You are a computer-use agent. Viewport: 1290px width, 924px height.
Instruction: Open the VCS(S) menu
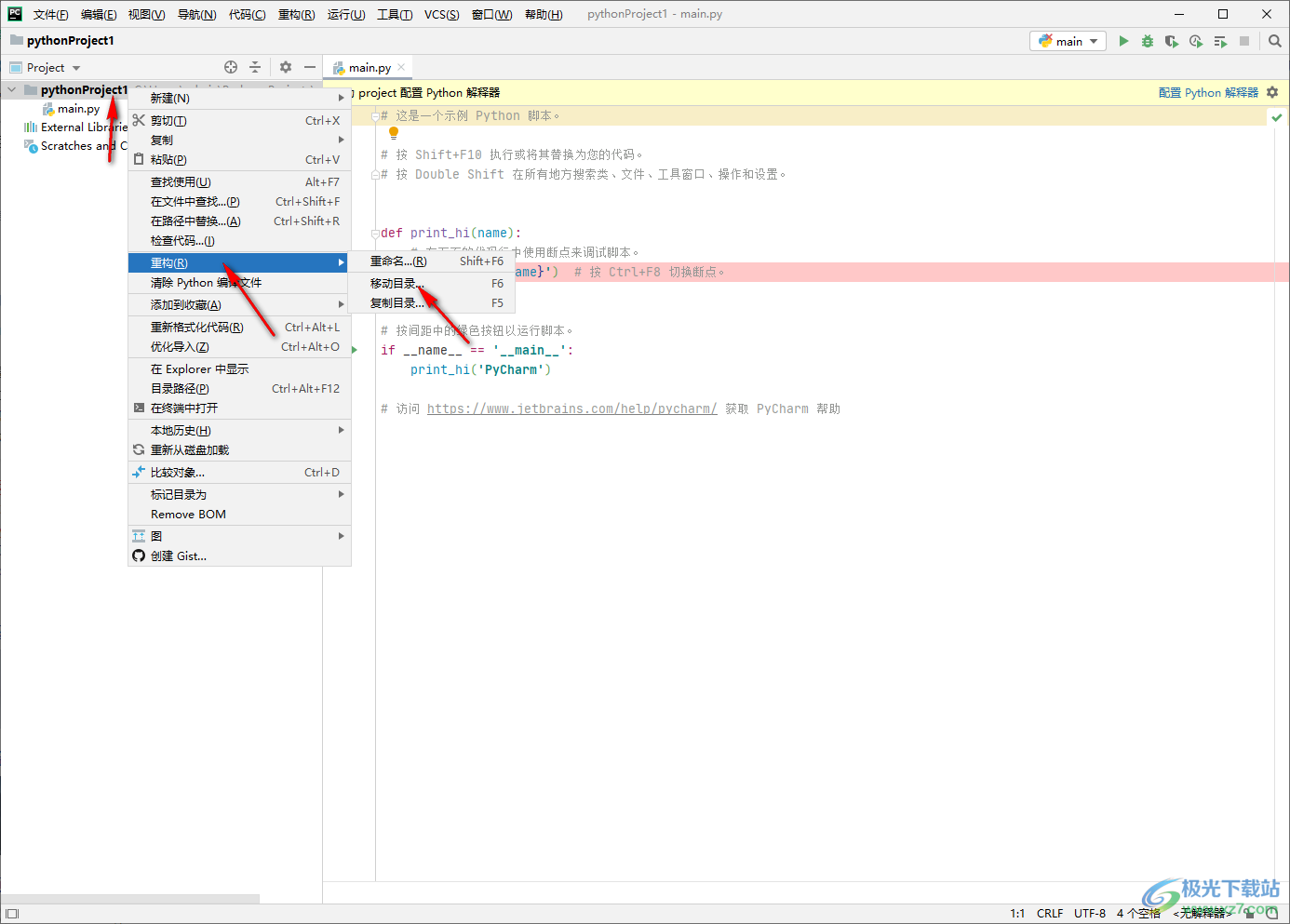point(441,14)
